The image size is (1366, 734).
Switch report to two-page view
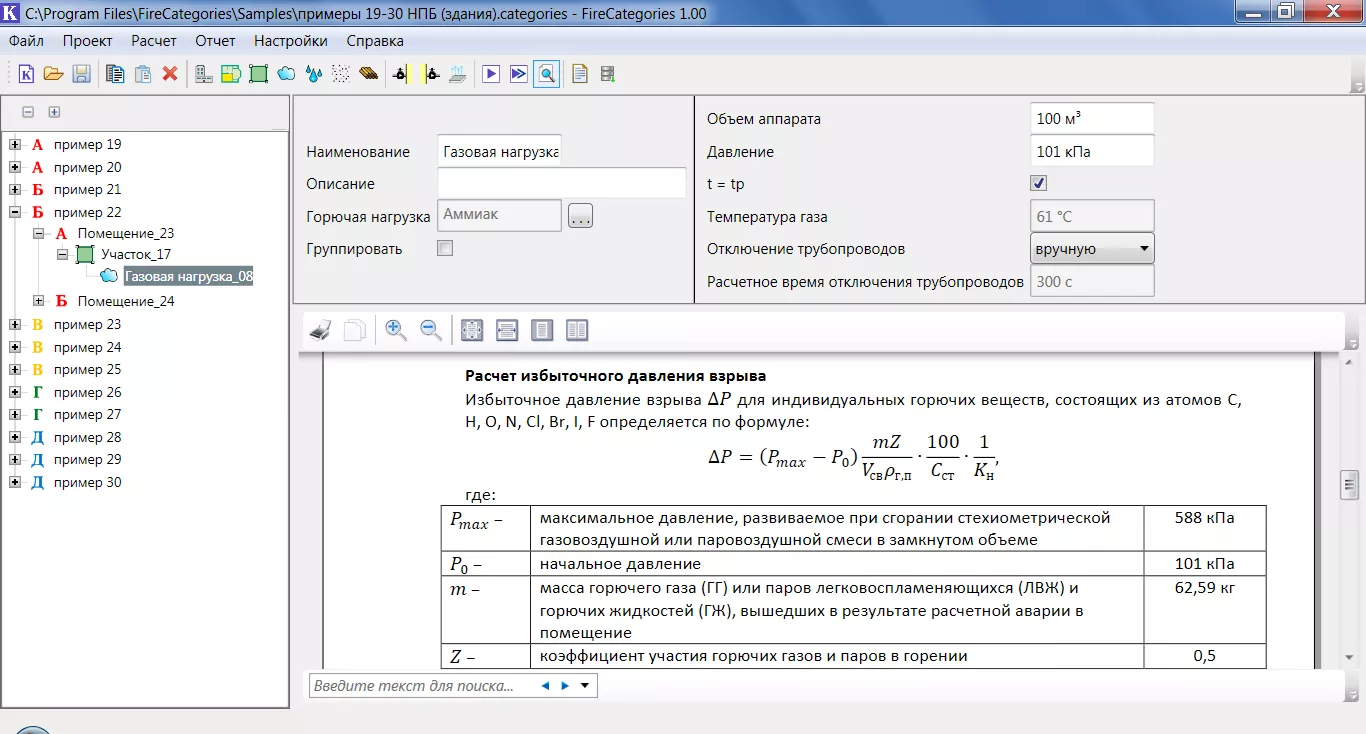(x=577, y=331)
